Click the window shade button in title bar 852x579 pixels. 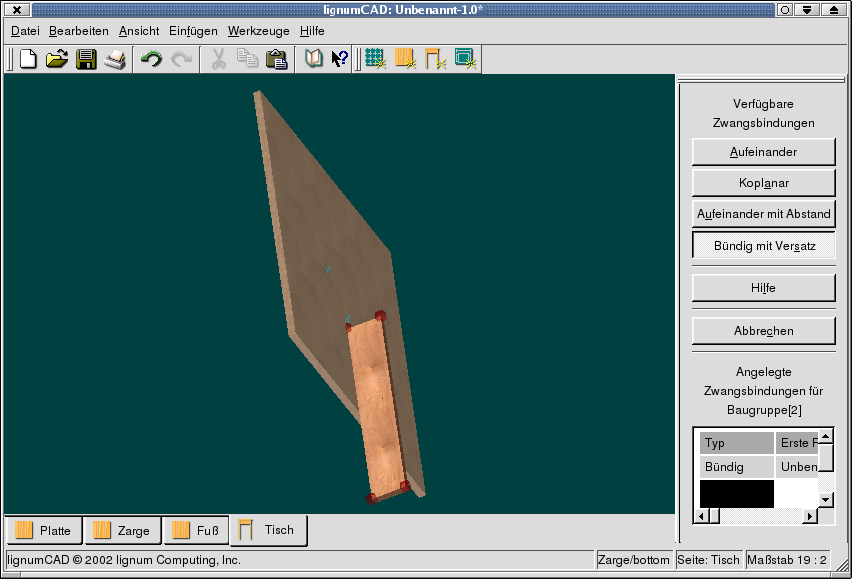pos(807,10)
